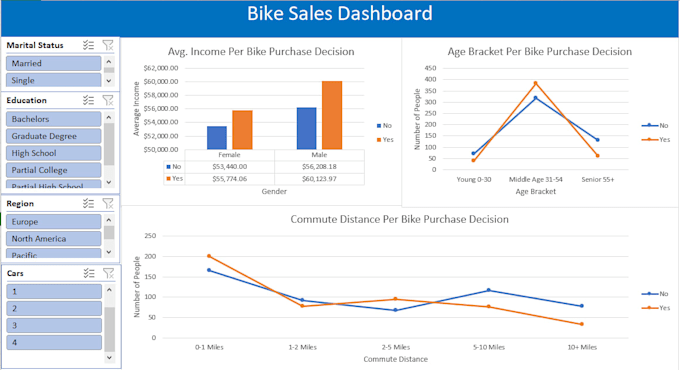The image size is (680, 370).
Task: Click Cars slicer scroll down arrow
Action: [109, 358]
